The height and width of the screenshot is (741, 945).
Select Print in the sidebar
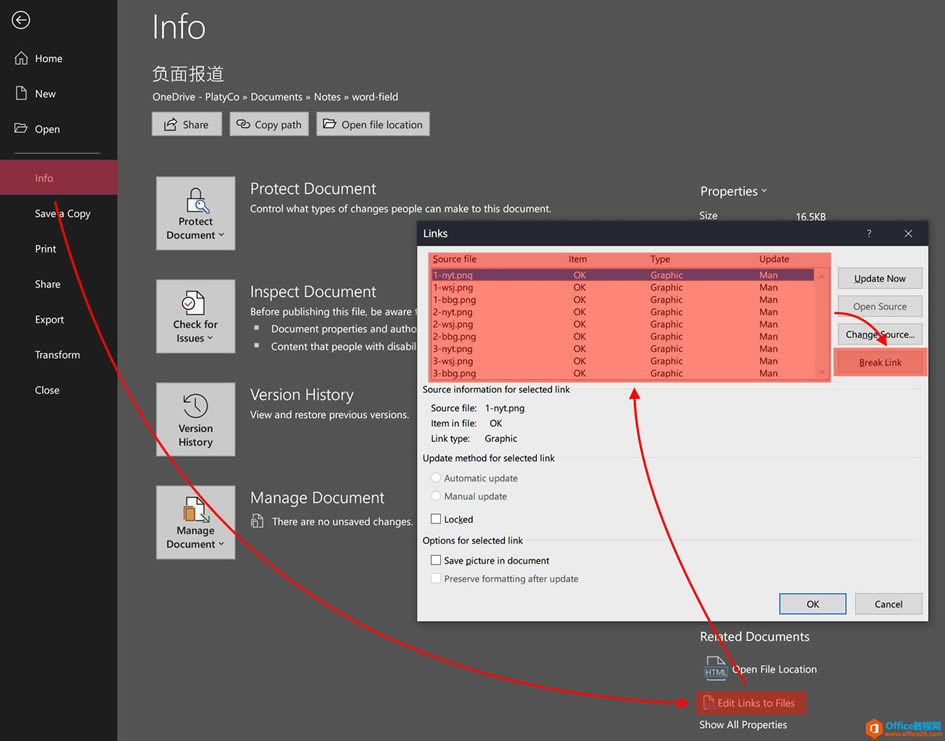click(x=46, y=249)
